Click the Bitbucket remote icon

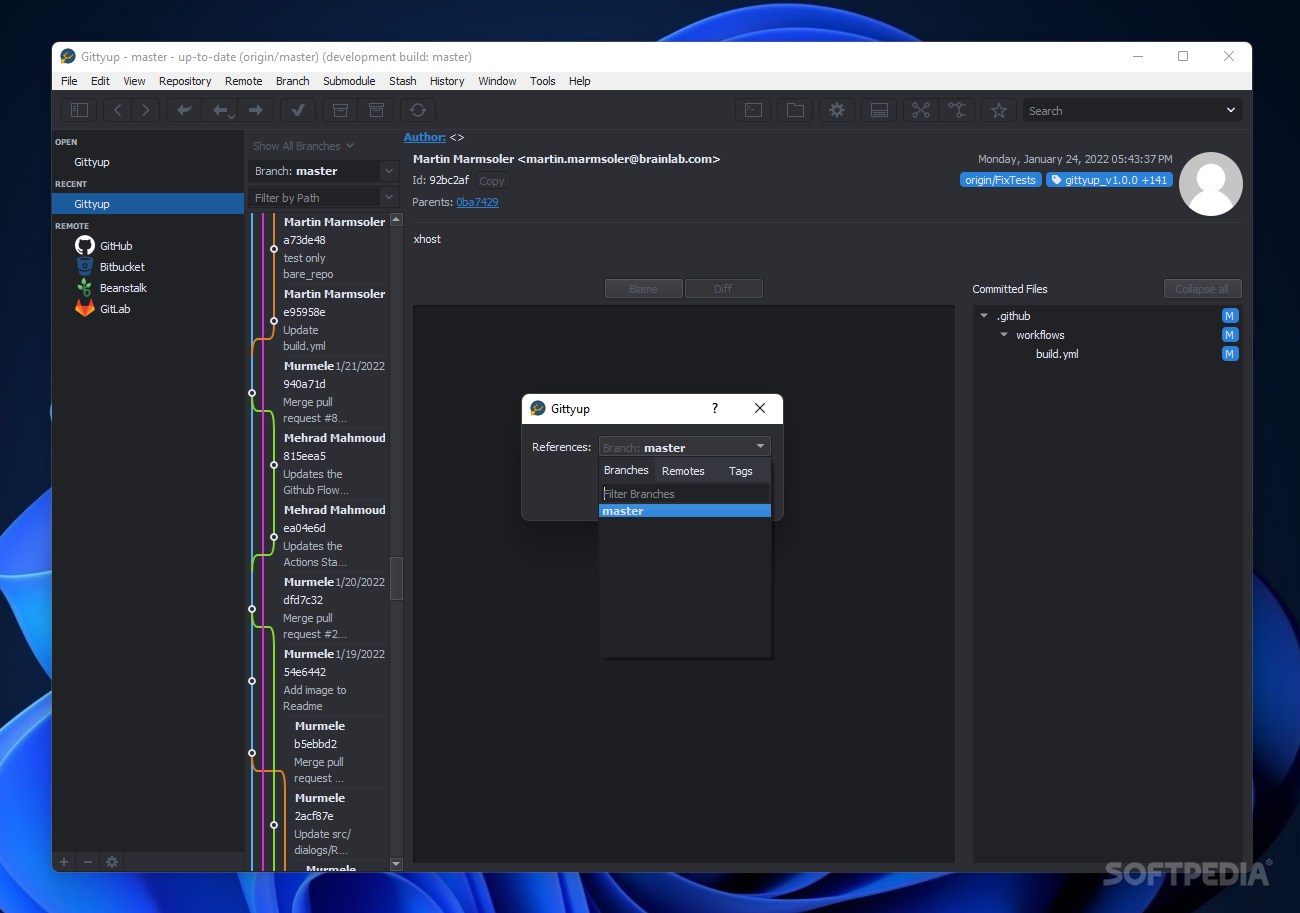click(x=85, y=266)
